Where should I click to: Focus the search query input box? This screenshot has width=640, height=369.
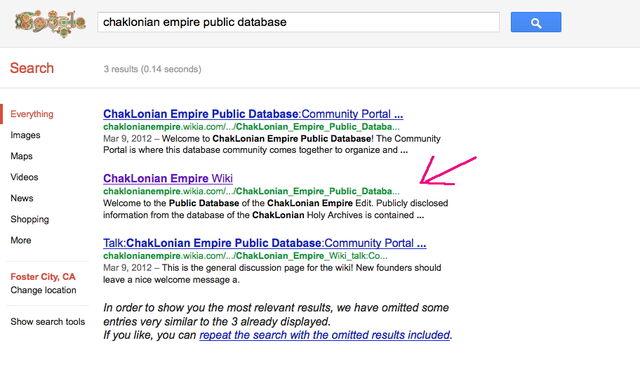[298, 22]
